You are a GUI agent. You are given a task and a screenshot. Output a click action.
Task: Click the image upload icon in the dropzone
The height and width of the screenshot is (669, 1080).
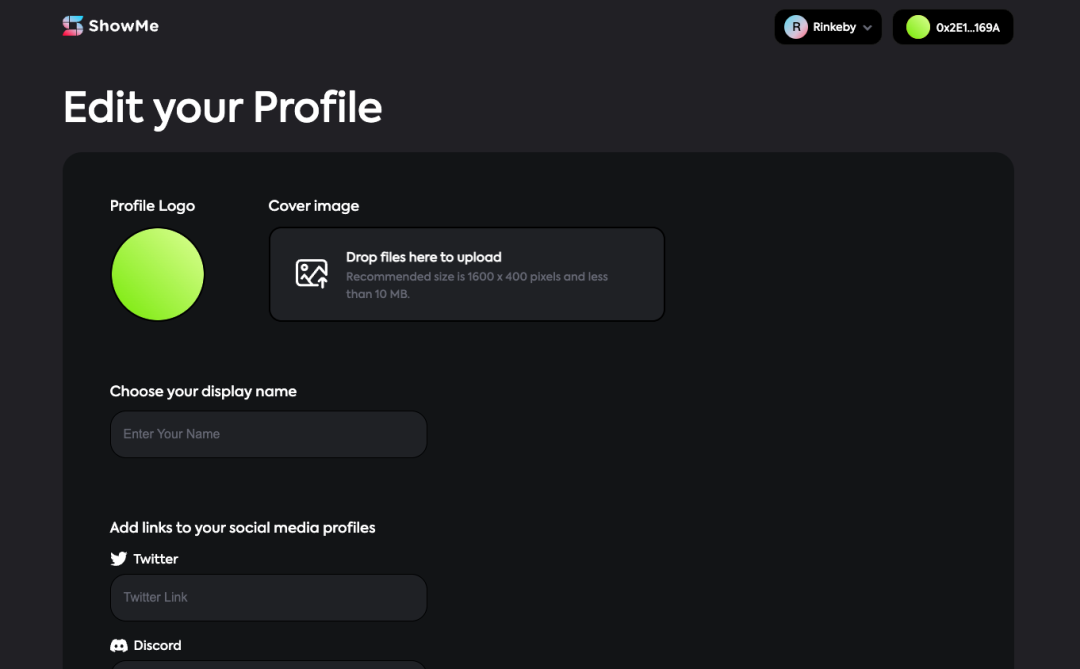click(x=312, y=273)
